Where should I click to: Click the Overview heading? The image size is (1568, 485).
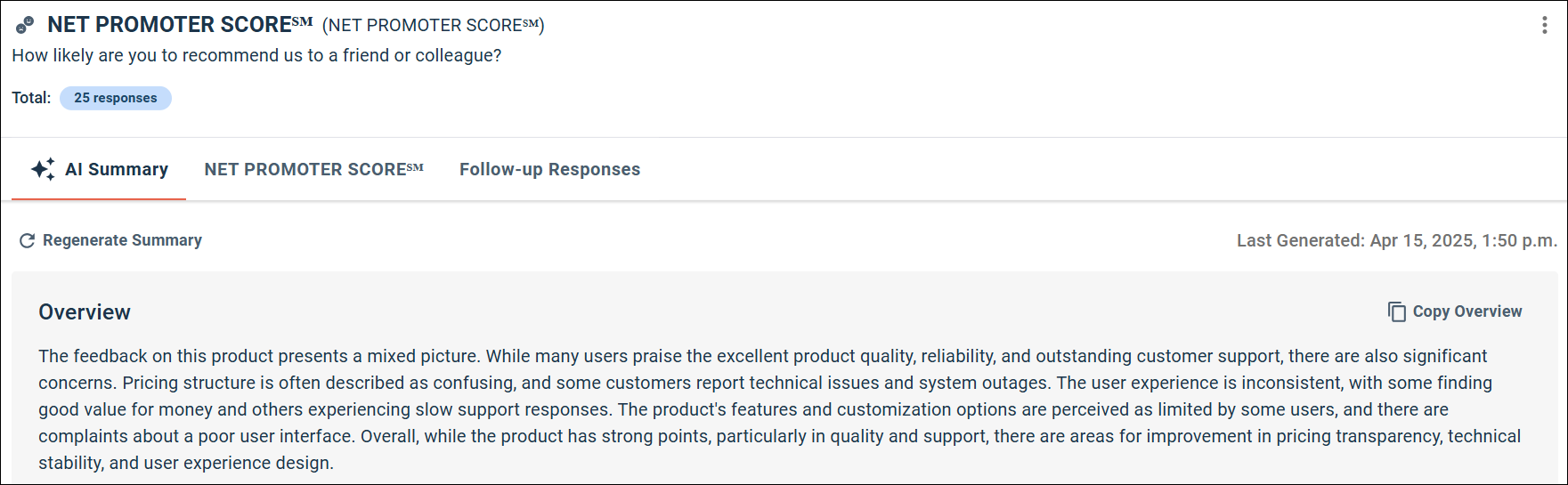(x=85, y=312)
